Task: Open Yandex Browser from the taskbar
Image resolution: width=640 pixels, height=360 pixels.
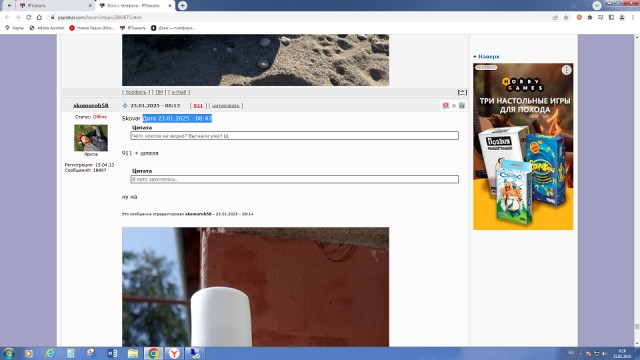Action: 174,353
